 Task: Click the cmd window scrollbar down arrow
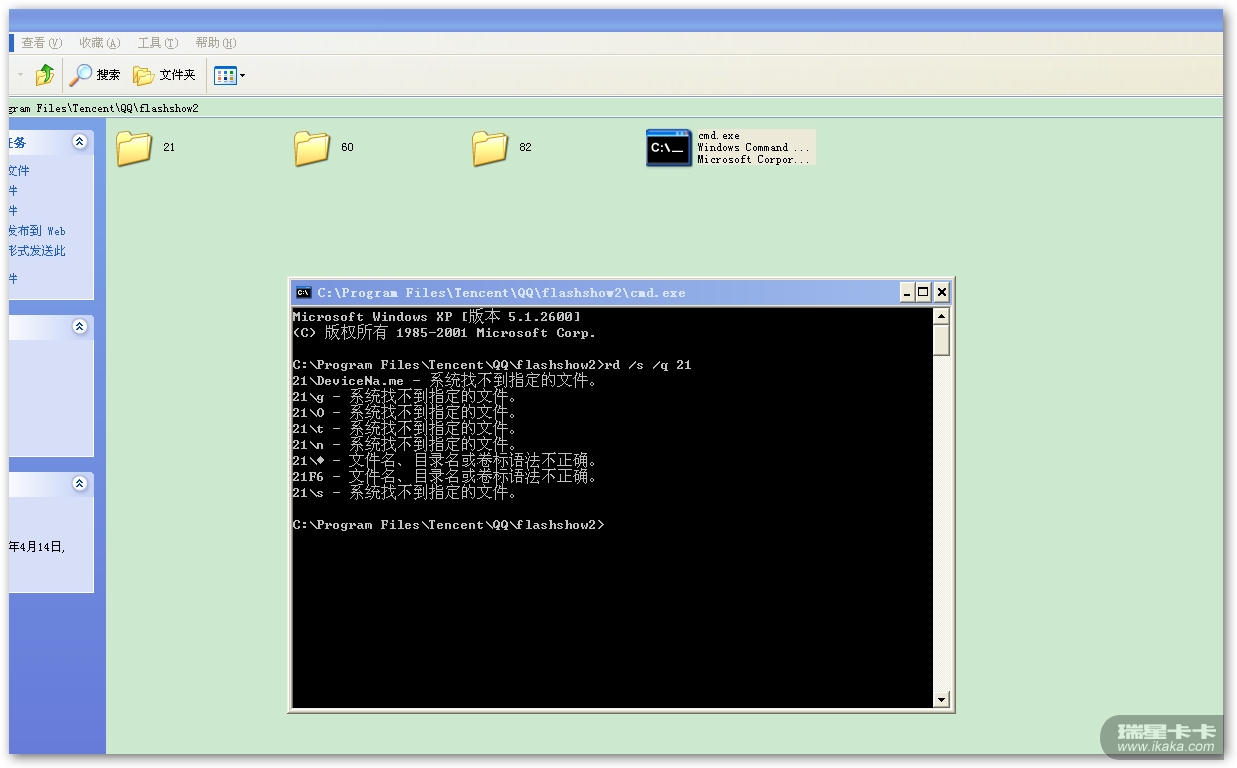tap(941, 699)
